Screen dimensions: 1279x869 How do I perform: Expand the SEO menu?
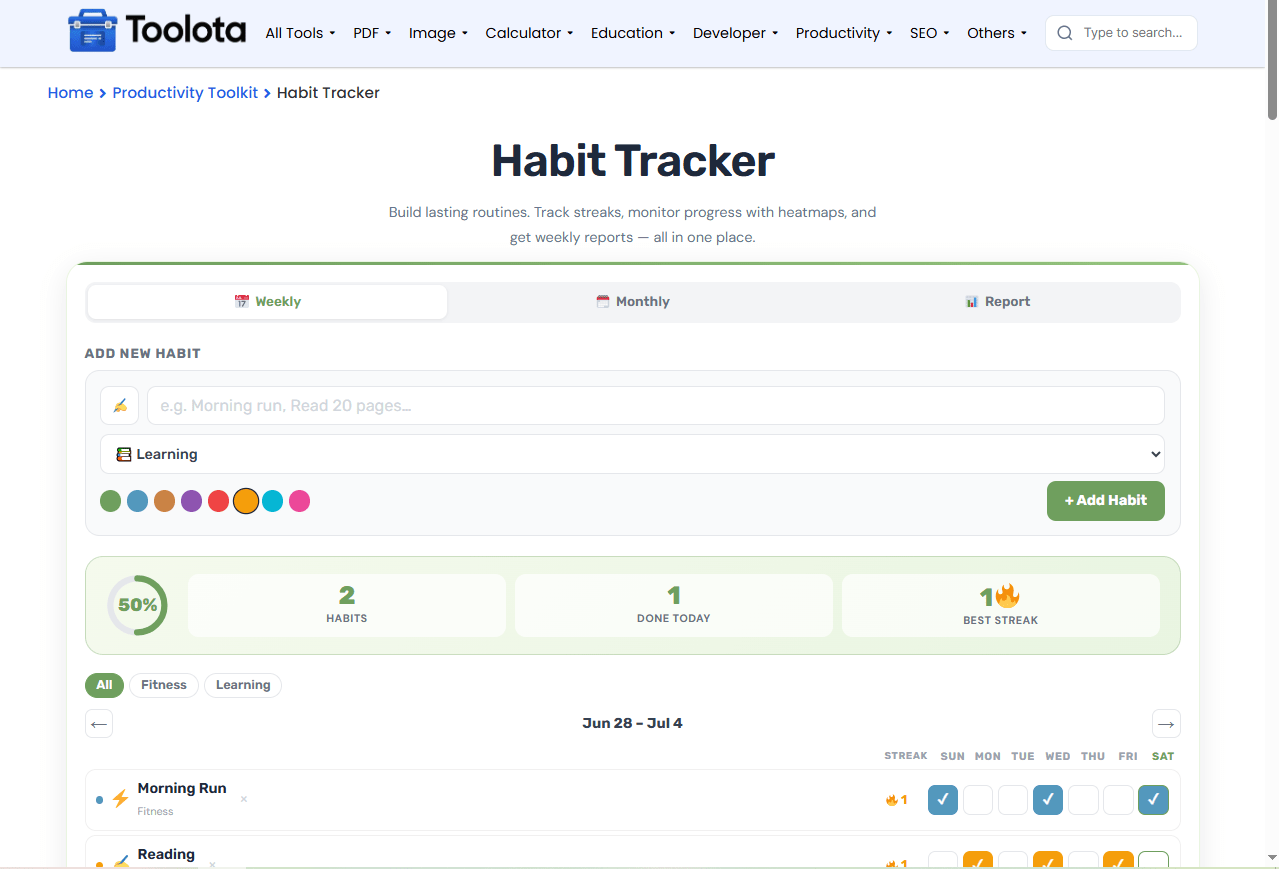(930, 33)
